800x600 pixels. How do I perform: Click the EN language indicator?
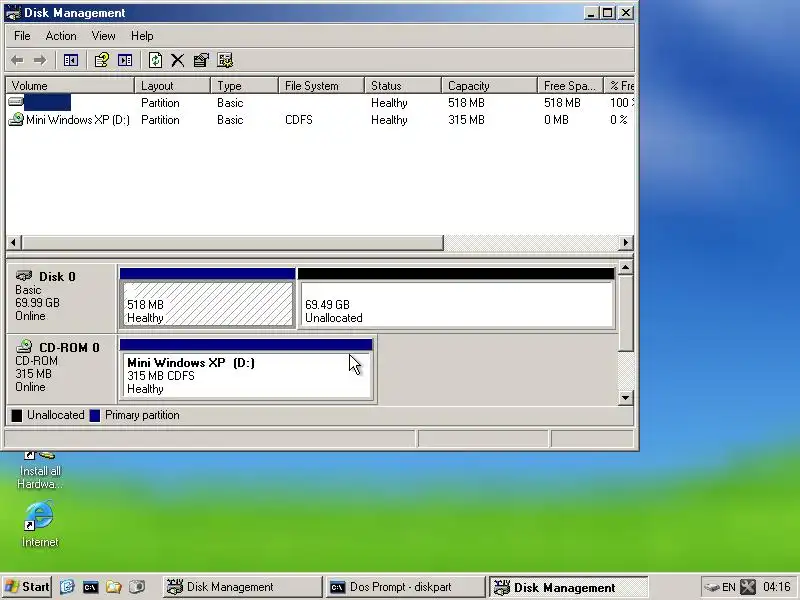[x=729, y=587]
